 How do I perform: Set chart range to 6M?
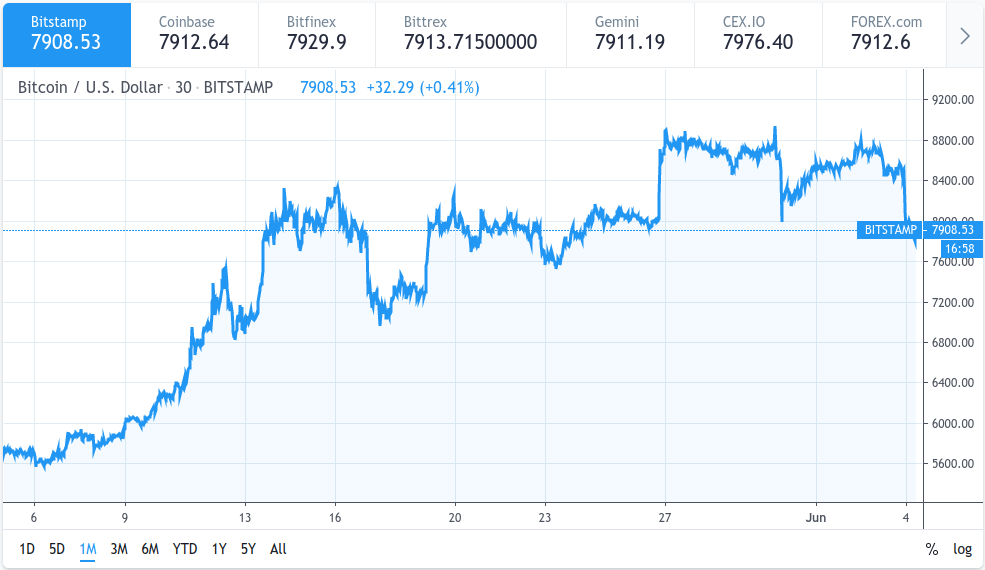[150, 549]
